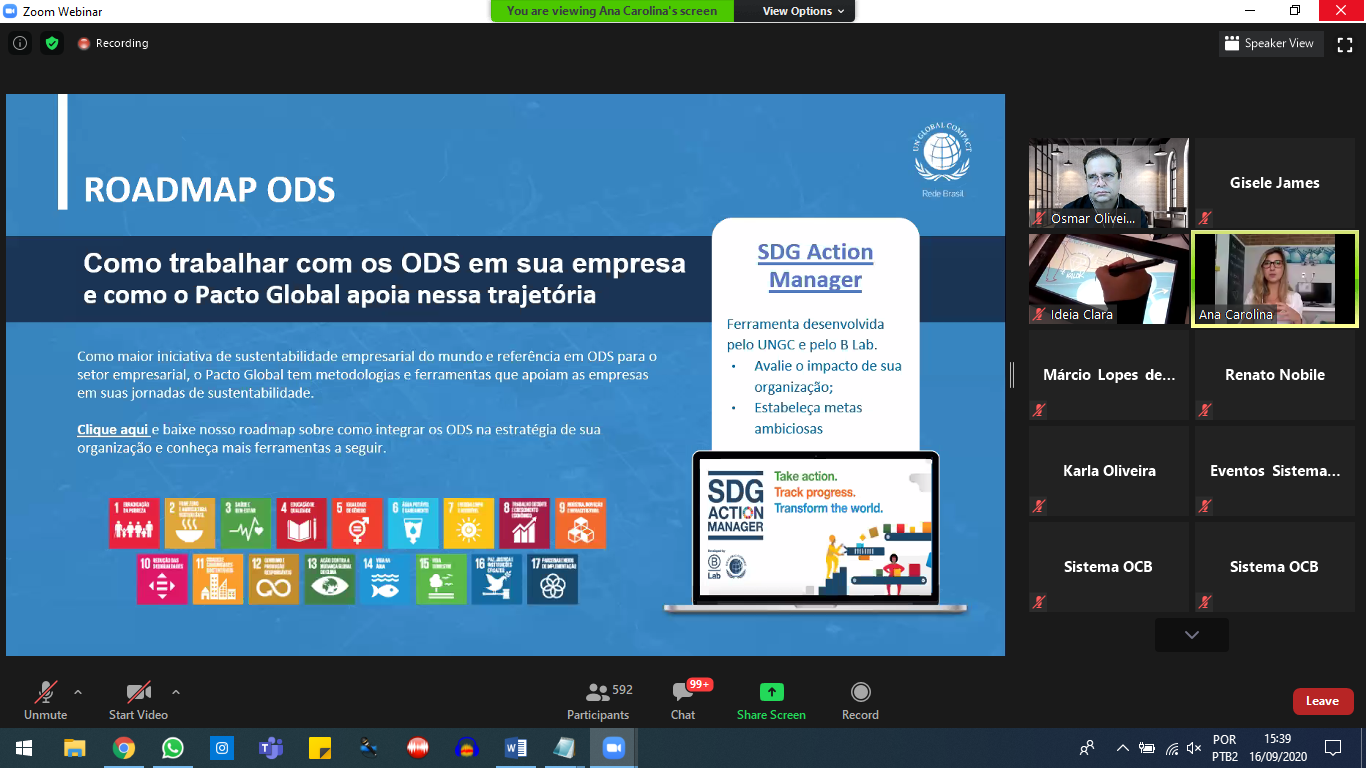
Task: Open WhatsApp from taskbar
Action: tap(173, 747)
